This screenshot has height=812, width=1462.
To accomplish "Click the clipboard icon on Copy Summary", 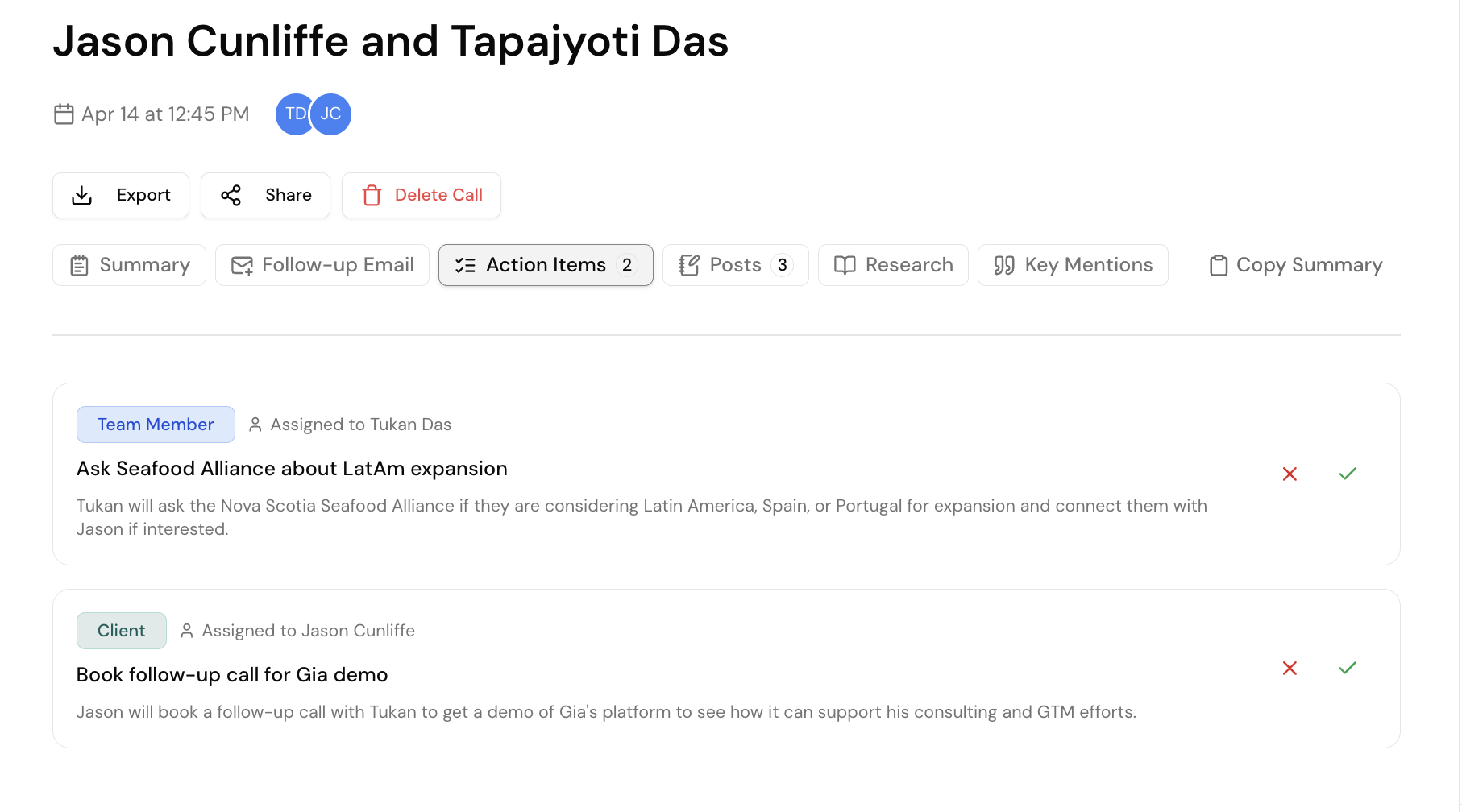I will pyautogui.click(x=1219, y=264).
